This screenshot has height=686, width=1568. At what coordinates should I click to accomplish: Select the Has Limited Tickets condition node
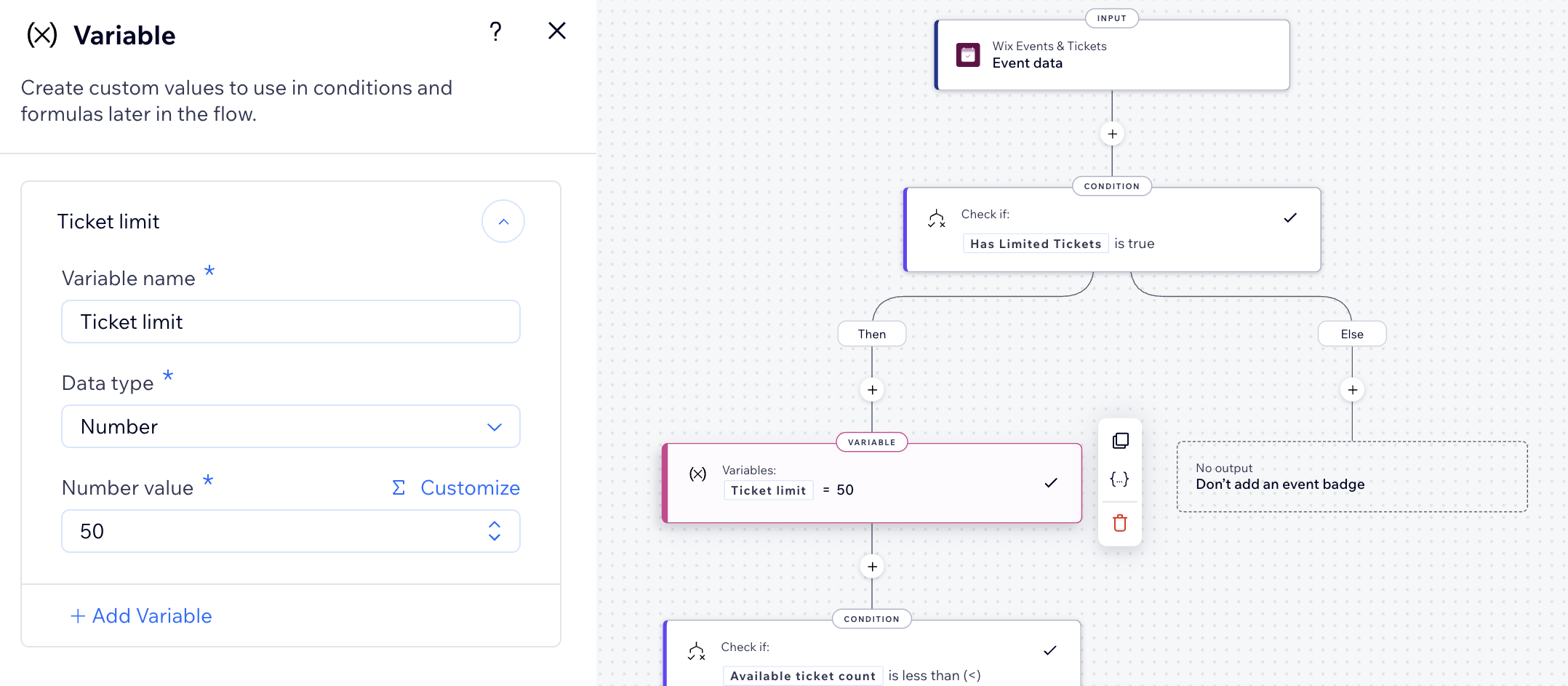point(1111,230)
